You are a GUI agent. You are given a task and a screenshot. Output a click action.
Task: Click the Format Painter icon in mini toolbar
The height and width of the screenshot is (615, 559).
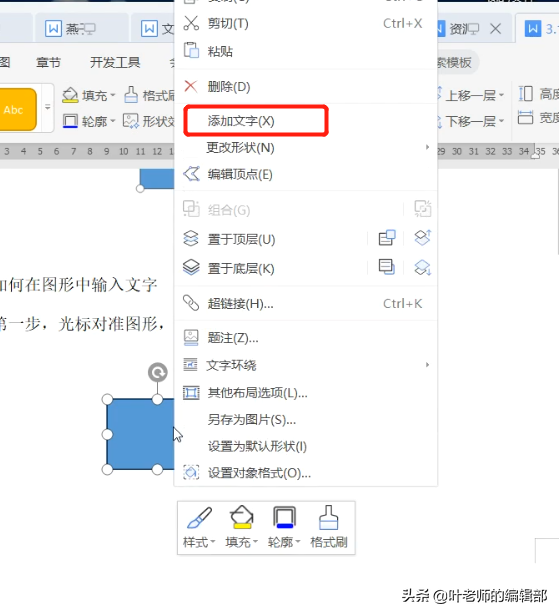328,517
